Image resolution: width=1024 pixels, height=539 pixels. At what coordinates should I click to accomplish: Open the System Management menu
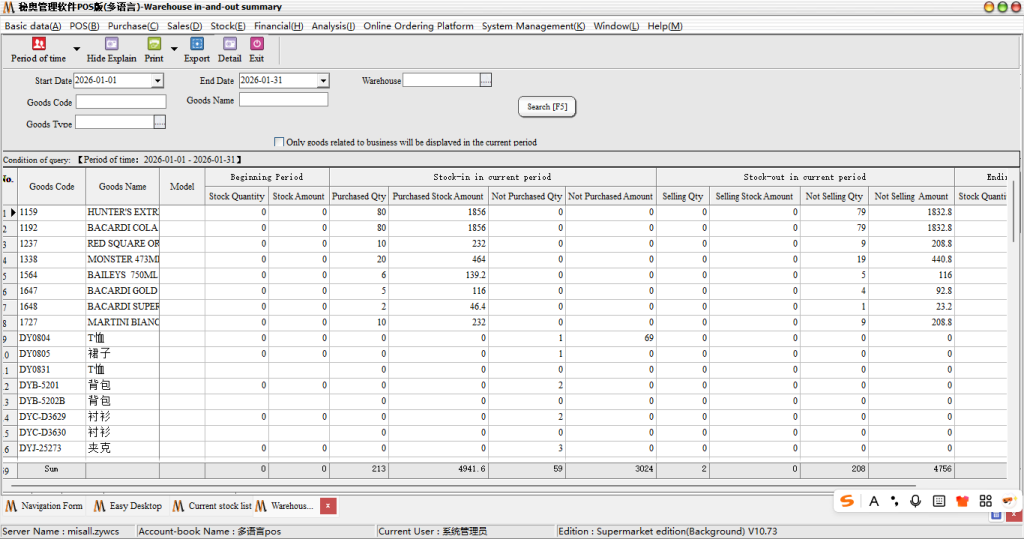pos(533,26)
